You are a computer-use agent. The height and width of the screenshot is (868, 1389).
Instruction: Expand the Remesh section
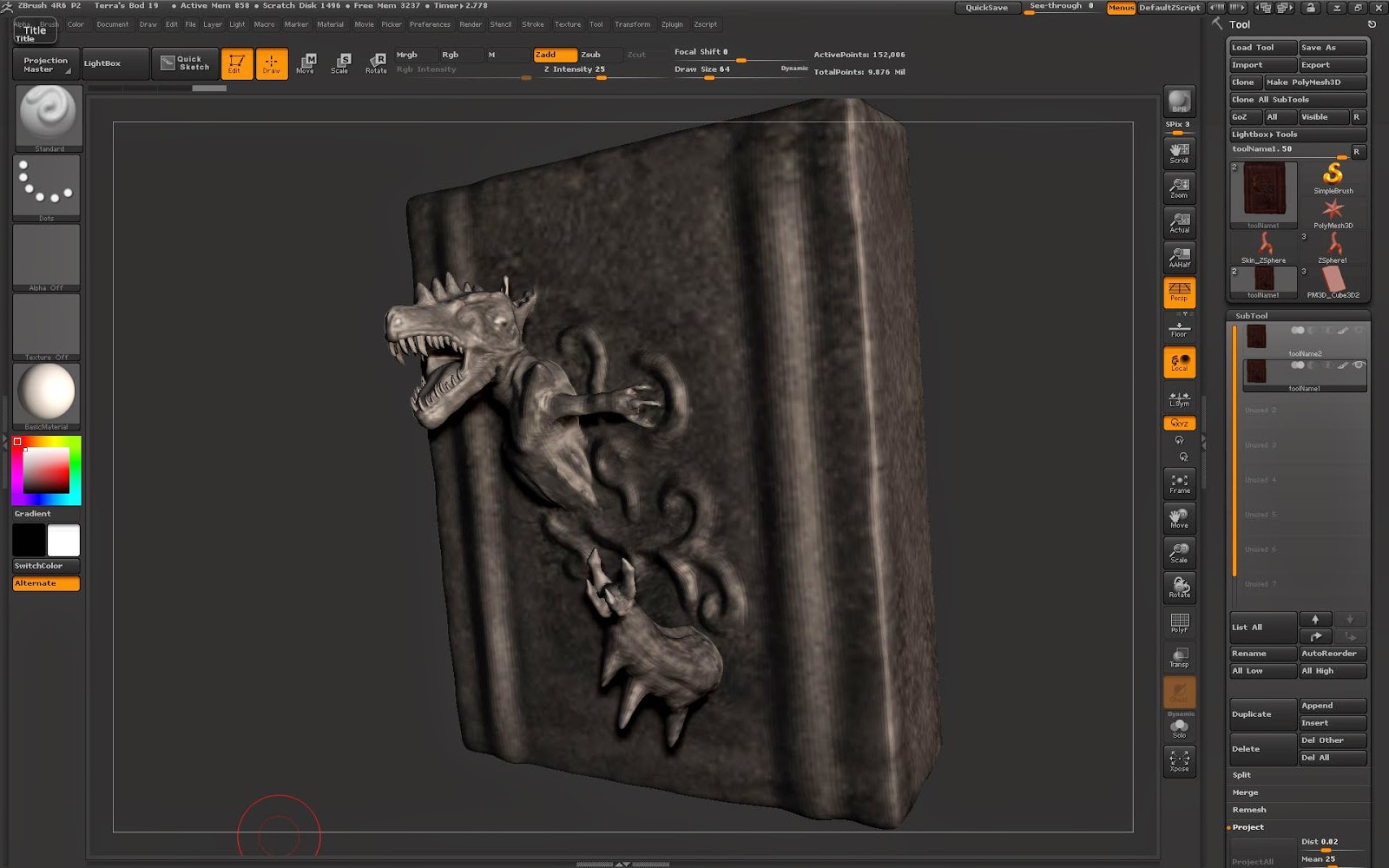1249,810
